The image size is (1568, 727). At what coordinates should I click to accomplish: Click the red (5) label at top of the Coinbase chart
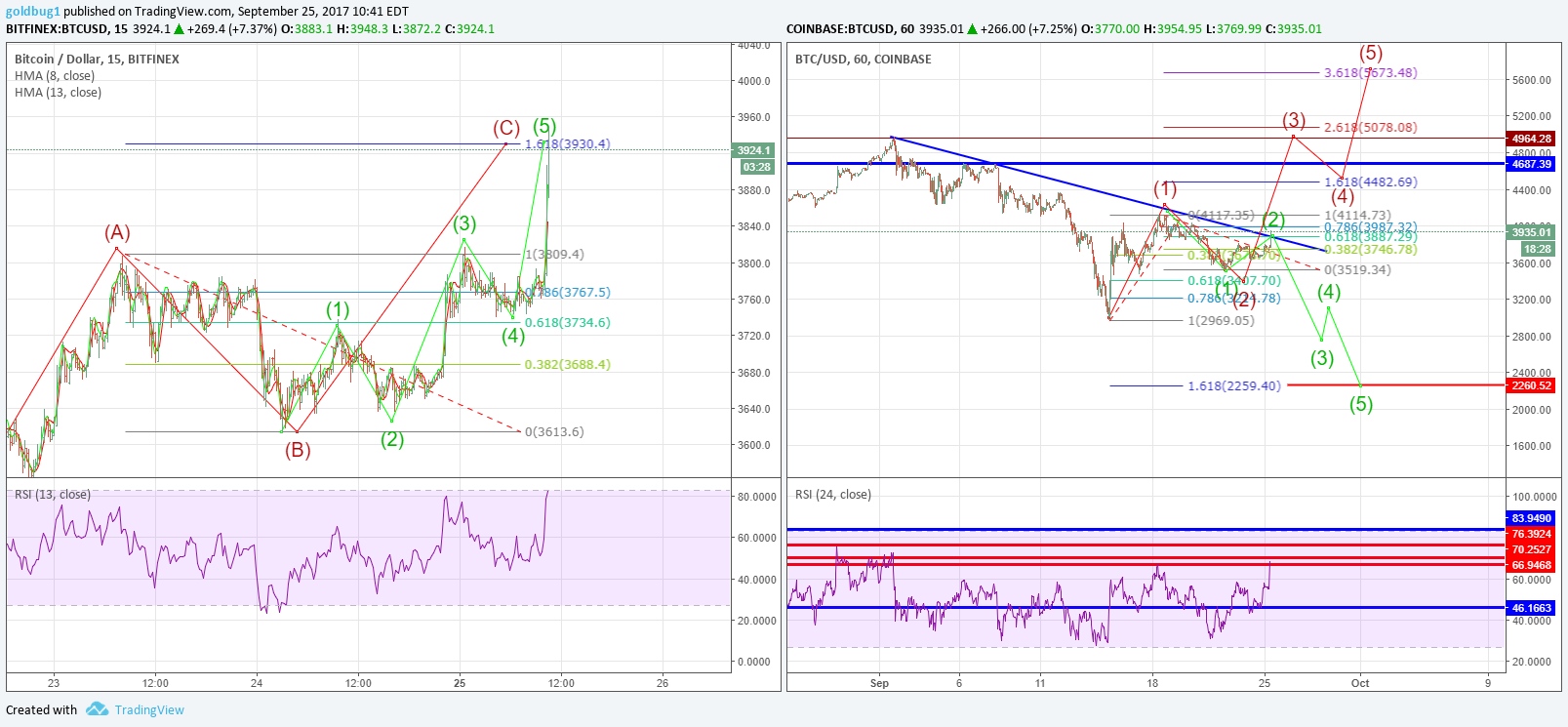(x=1371, y=53)
